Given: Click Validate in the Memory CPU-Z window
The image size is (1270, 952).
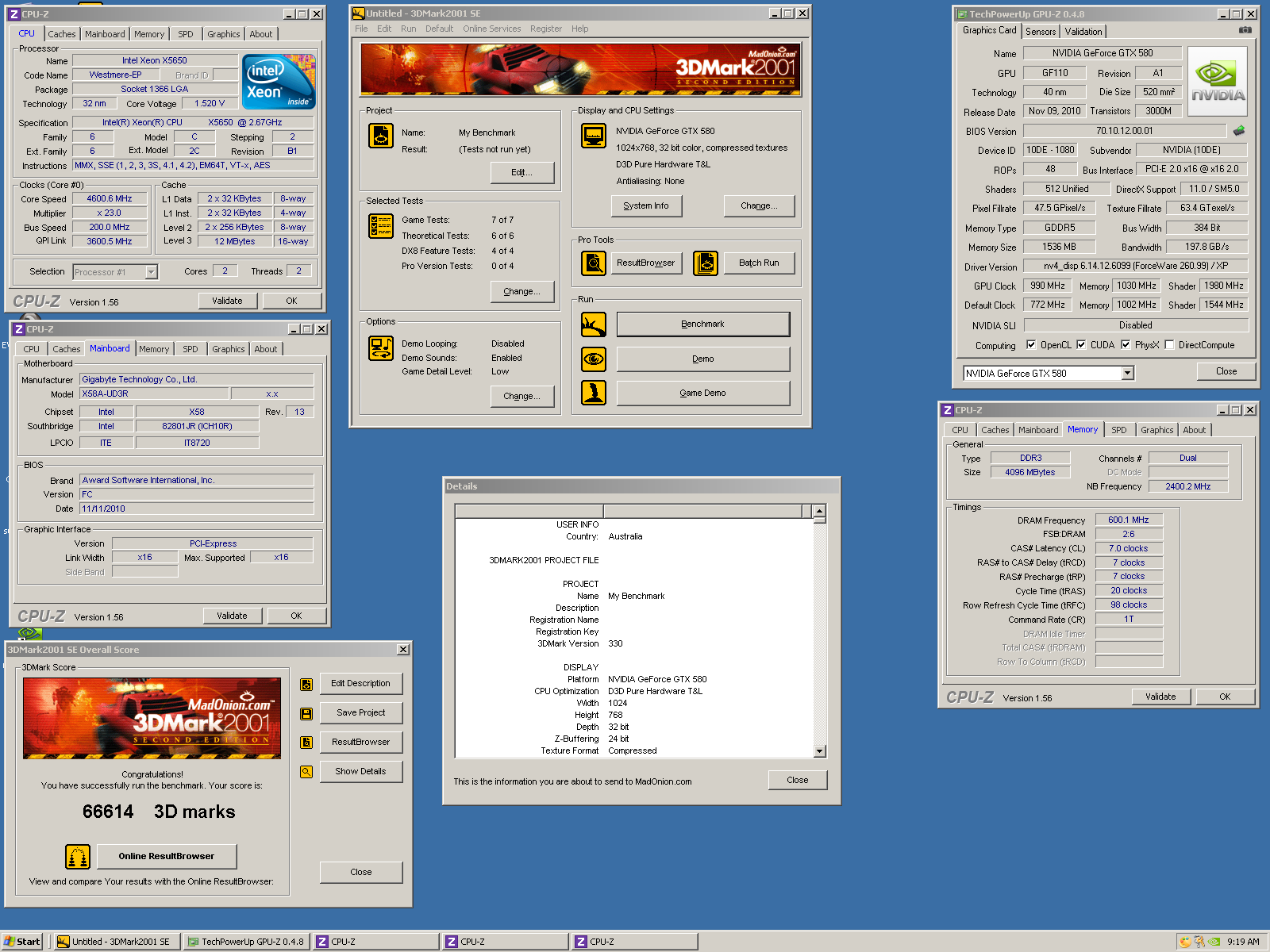Looking at the screenshot, I should point(1160,697).
